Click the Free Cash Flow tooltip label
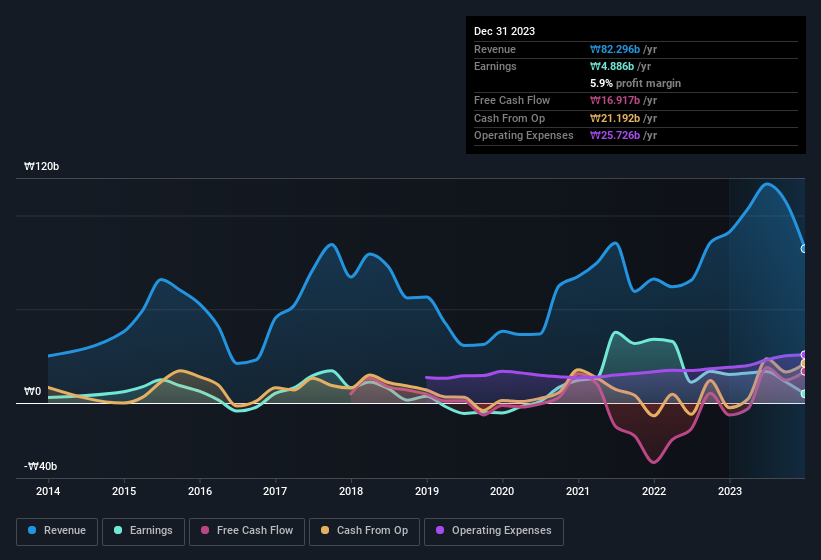 (x=512, y=100)
